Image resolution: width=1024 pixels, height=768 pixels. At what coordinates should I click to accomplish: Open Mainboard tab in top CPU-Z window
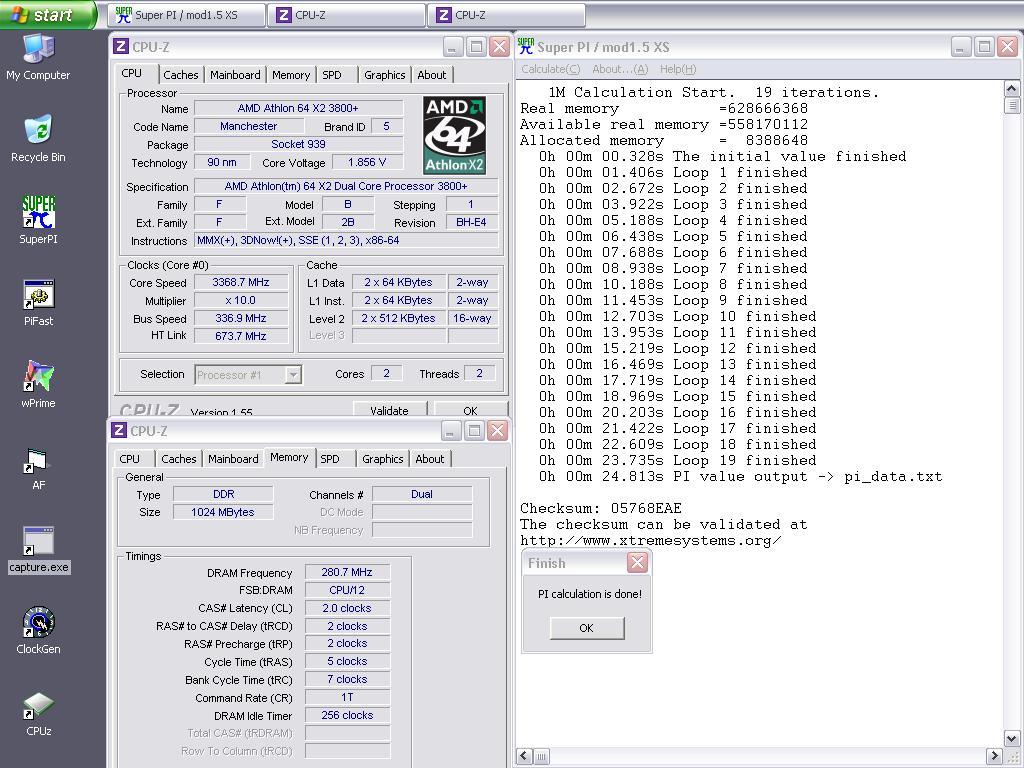[235, 75]
